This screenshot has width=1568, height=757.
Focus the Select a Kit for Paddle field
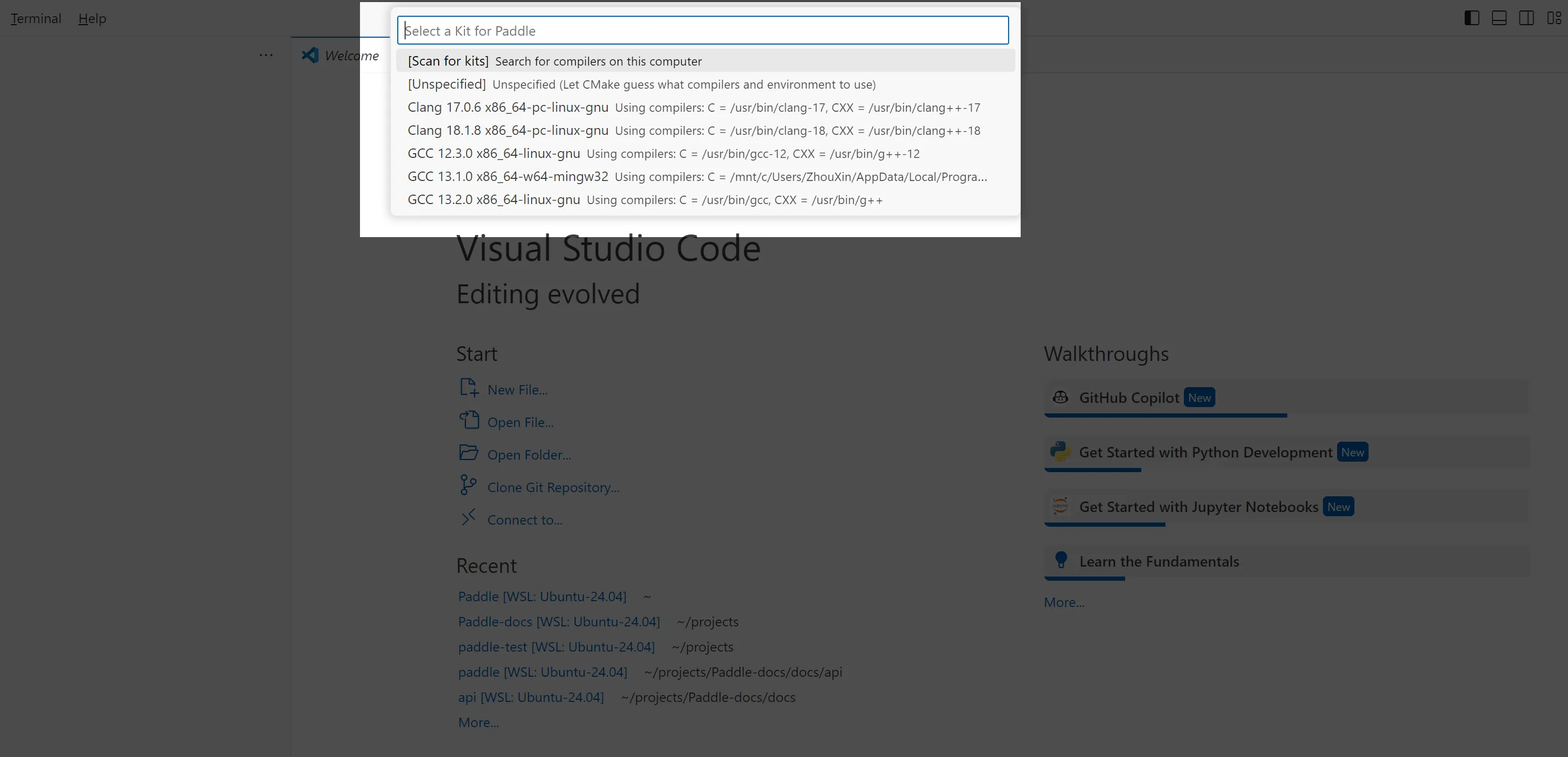point(703,30)
